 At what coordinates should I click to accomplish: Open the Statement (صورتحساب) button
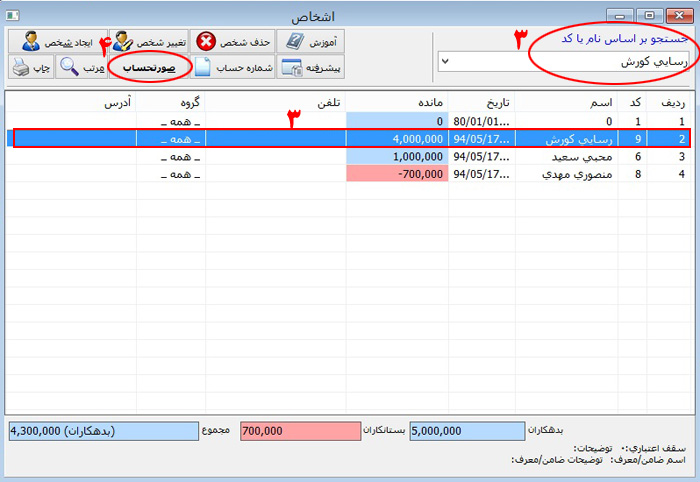click(x=149, y=67)
